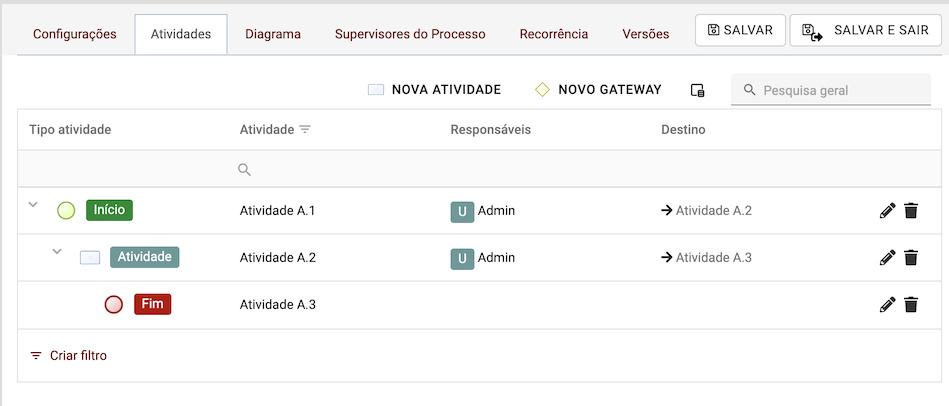Open Supervisores do Processo tab

pyautogui.click(x=410, y=34)
